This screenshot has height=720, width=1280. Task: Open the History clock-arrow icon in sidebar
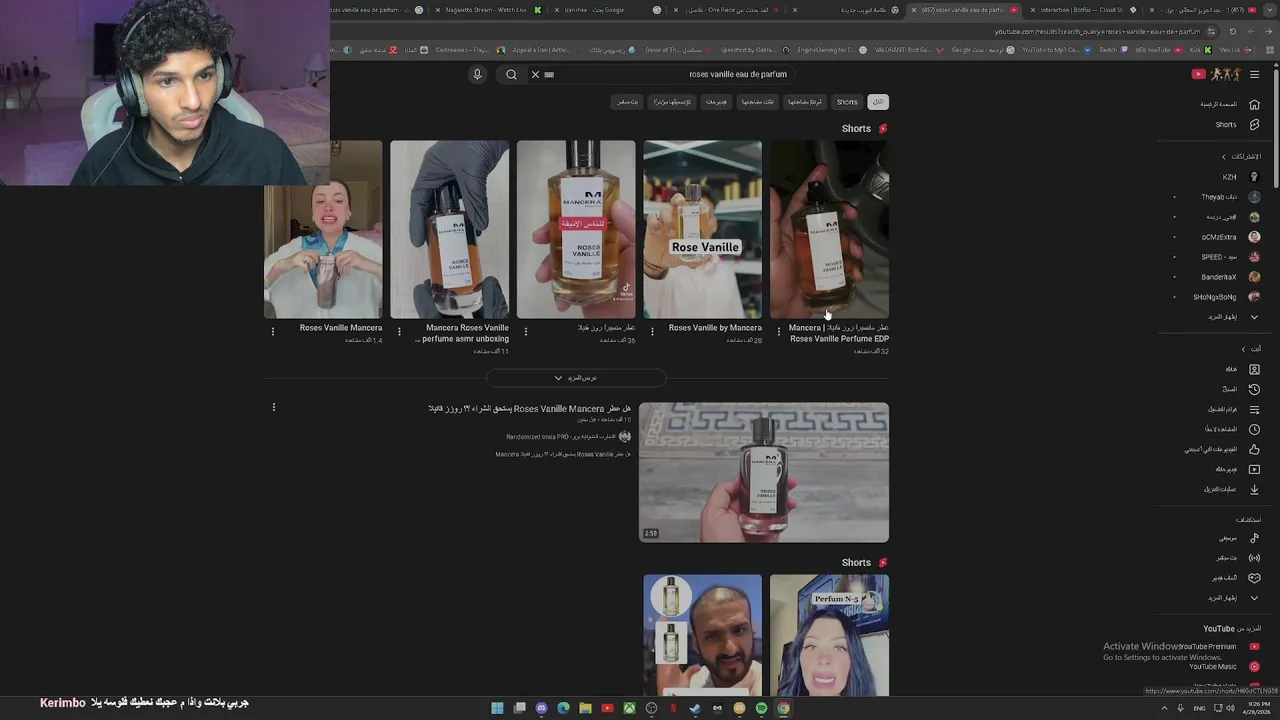coord(1254,389)
